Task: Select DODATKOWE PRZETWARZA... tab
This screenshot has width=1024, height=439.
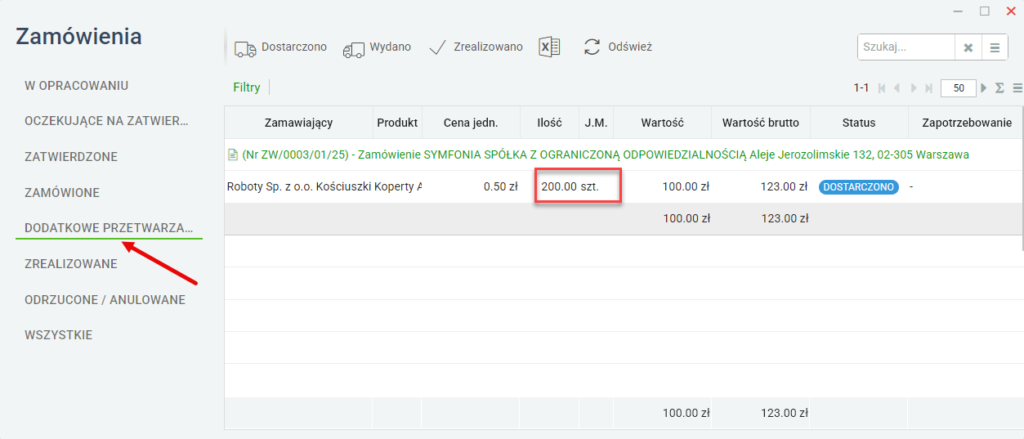Action: pos(109,228)
